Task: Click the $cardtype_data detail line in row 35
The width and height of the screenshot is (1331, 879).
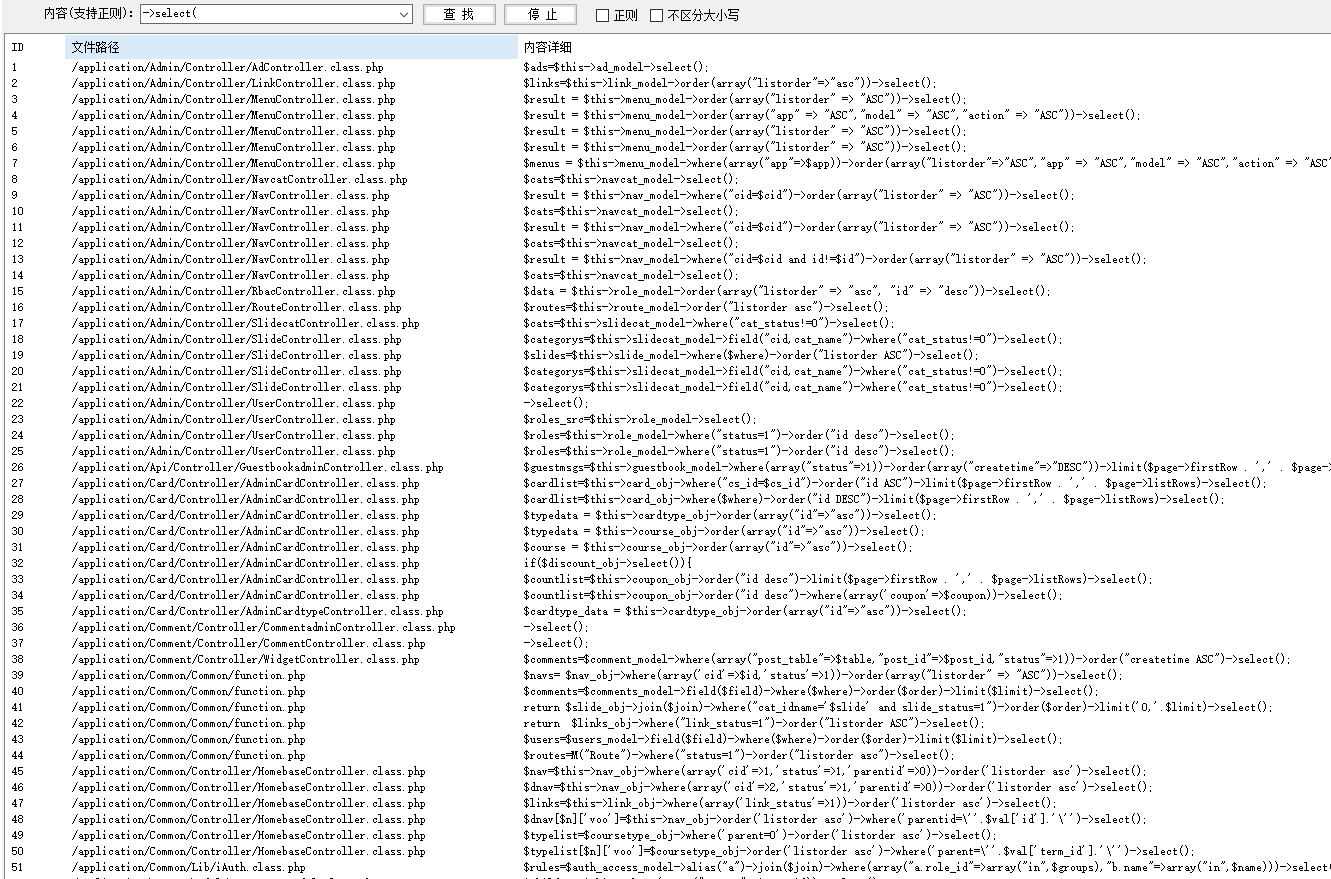Action: pyautogui.click(x=744, y=611)
